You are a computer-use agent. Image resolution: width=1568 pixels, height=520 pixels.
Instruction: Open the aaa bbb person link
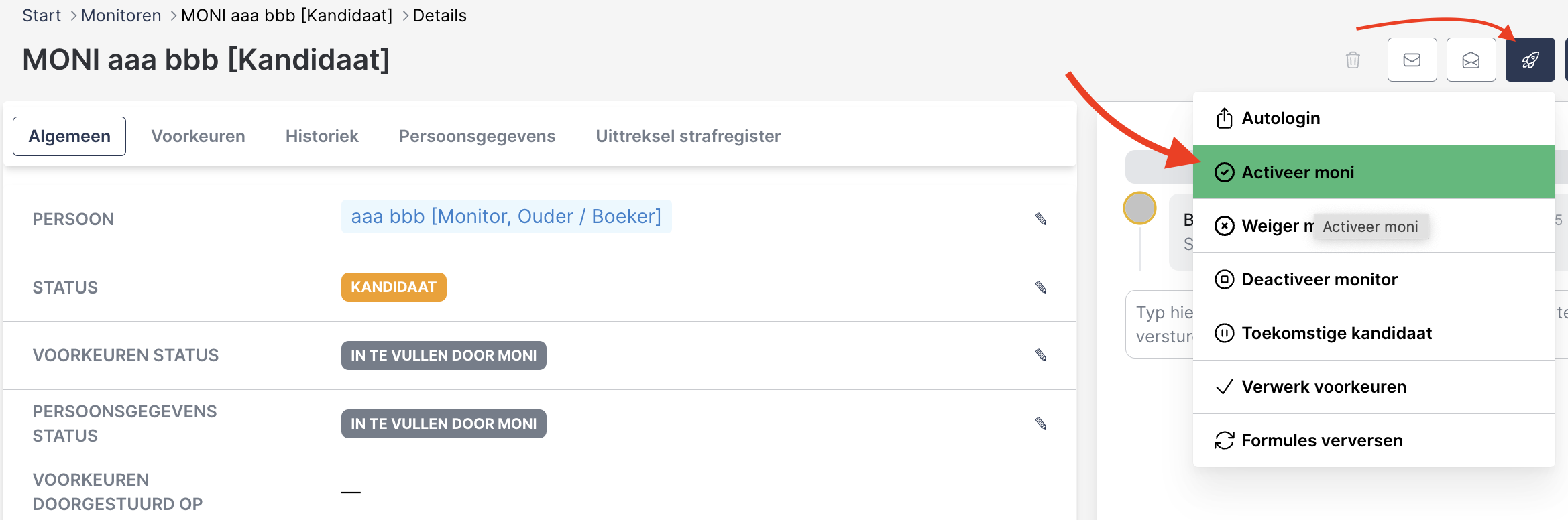point(506,216)
